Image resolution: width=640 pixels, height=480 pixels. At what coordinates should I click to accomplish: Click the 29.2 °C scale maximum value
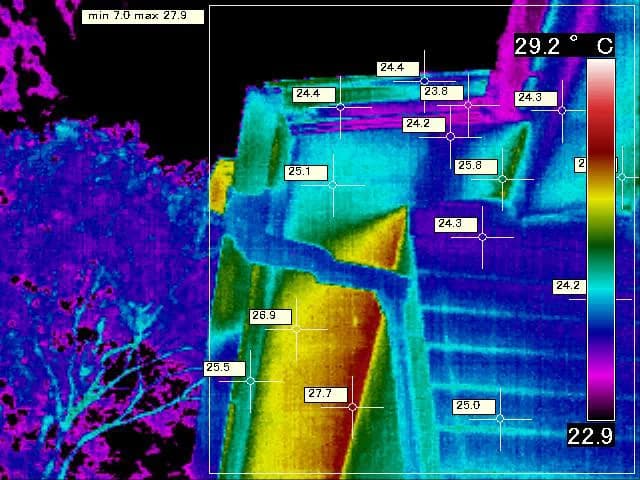click(564, 46)
